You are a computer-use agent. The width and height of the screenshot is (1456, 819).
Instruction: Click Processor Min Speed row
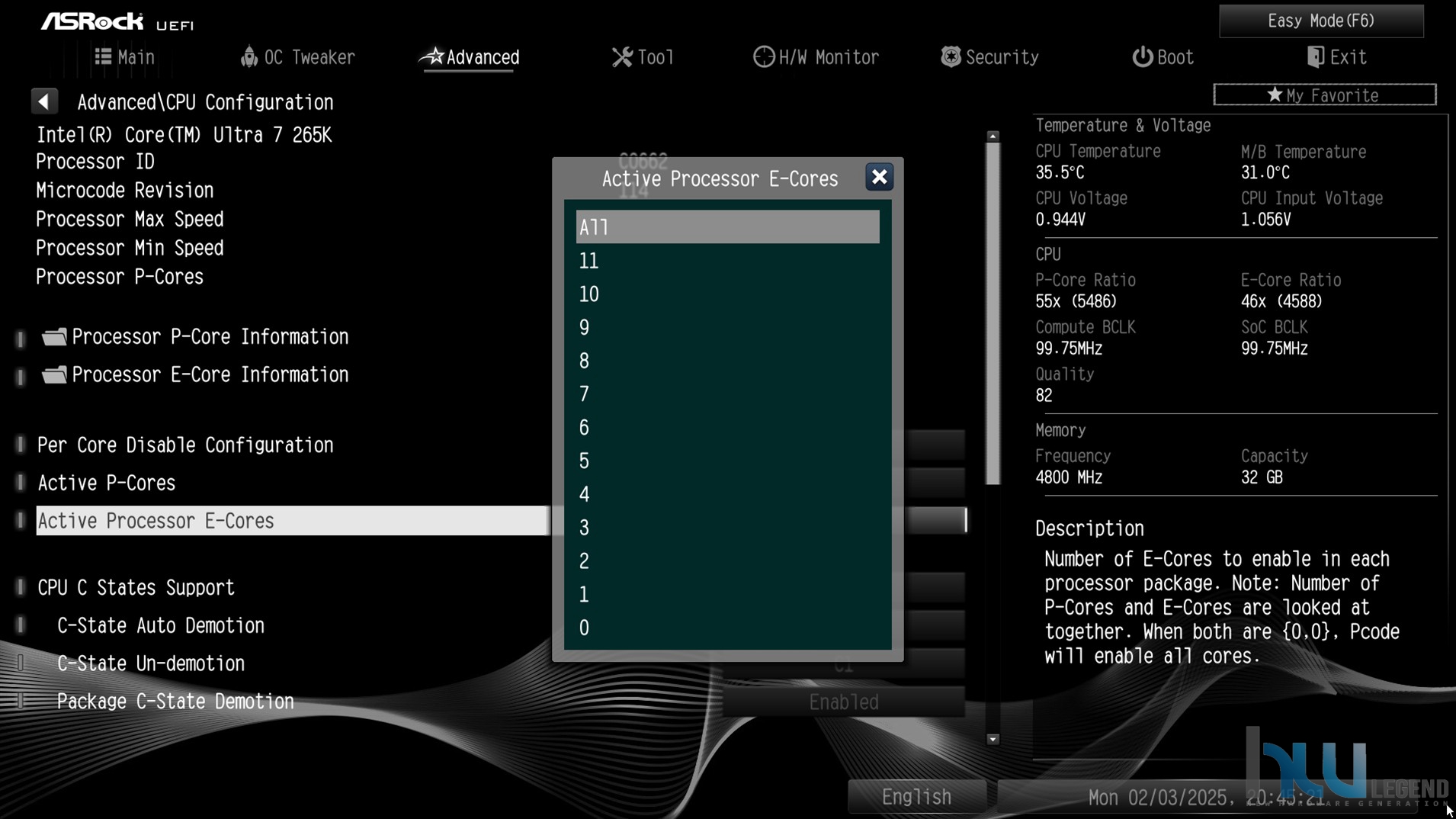point(130,249)
